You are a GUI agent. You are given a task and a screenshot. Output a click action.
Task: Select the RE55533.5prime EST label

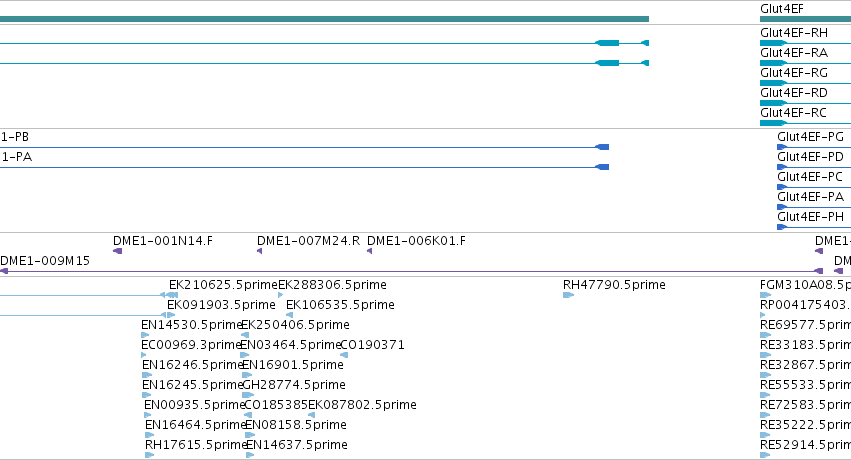tap(805, 385)
